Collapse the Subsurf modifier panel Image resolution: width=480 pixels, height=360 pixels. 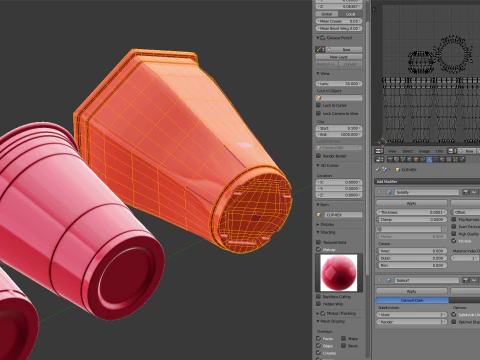click(x=379, y=280)
